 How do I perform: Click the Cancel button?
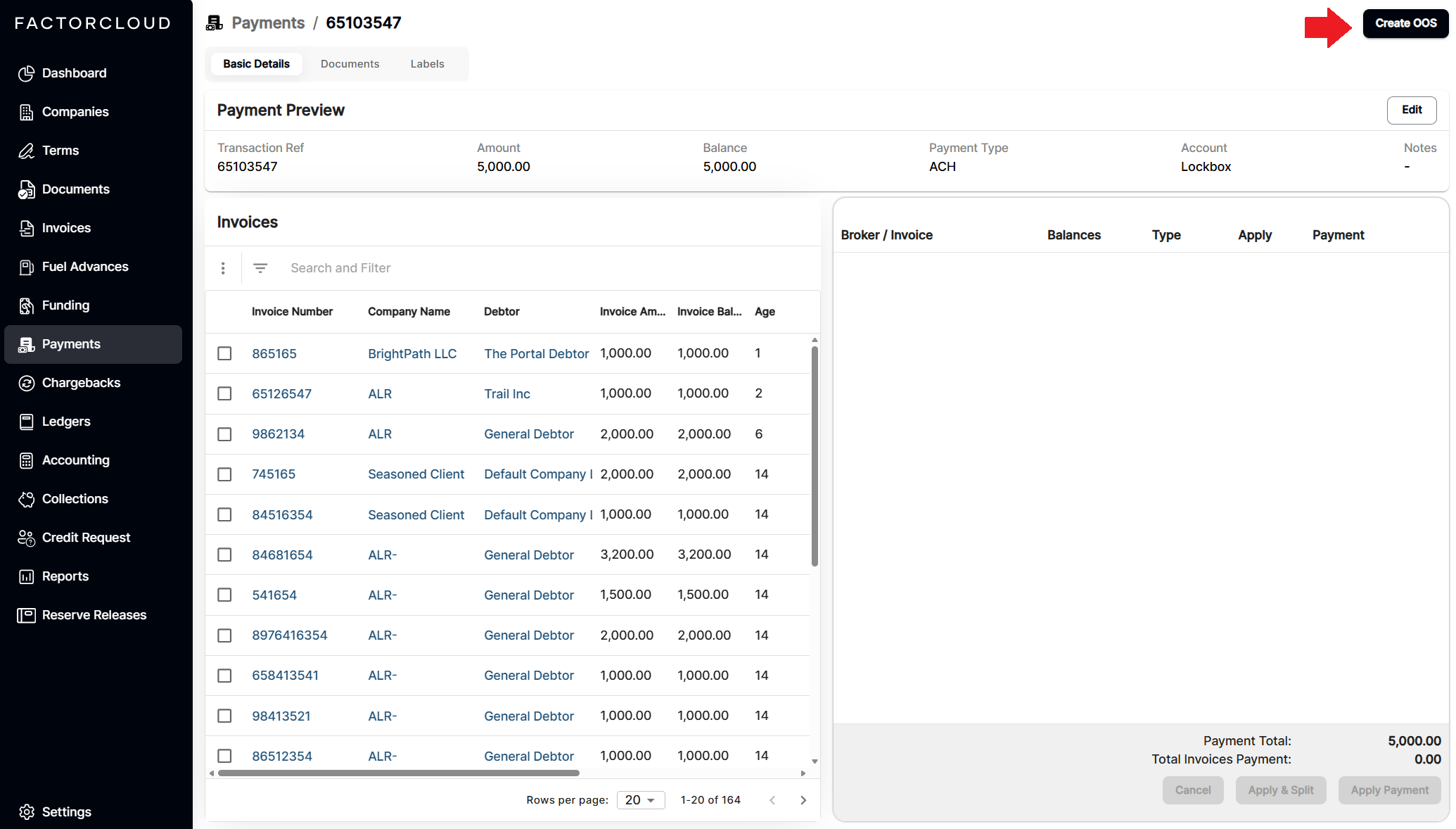tap(1193, 790)
